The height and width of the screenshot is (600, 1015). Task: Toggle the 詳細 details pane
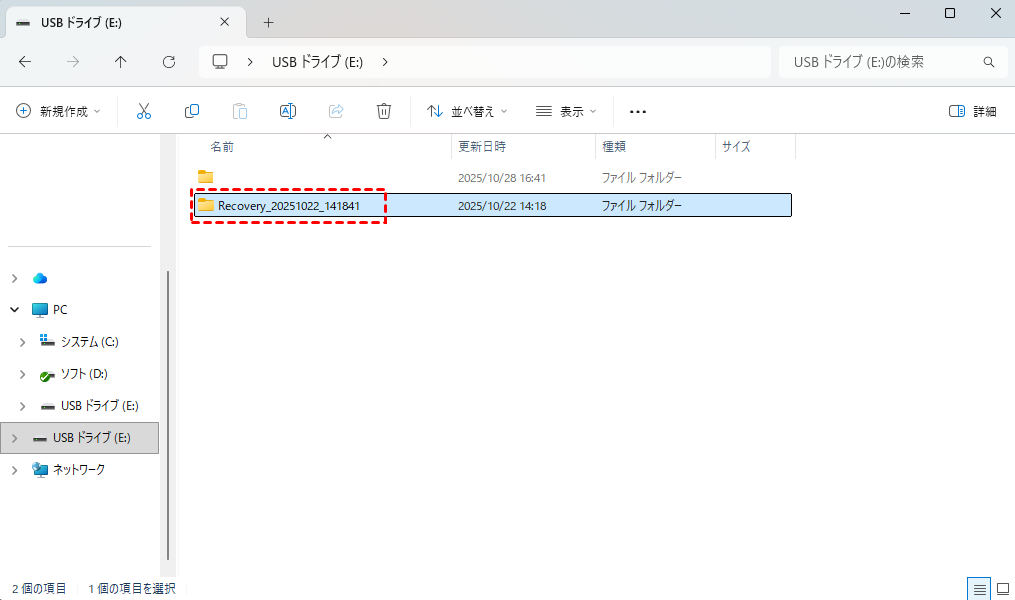click(972, 111)
